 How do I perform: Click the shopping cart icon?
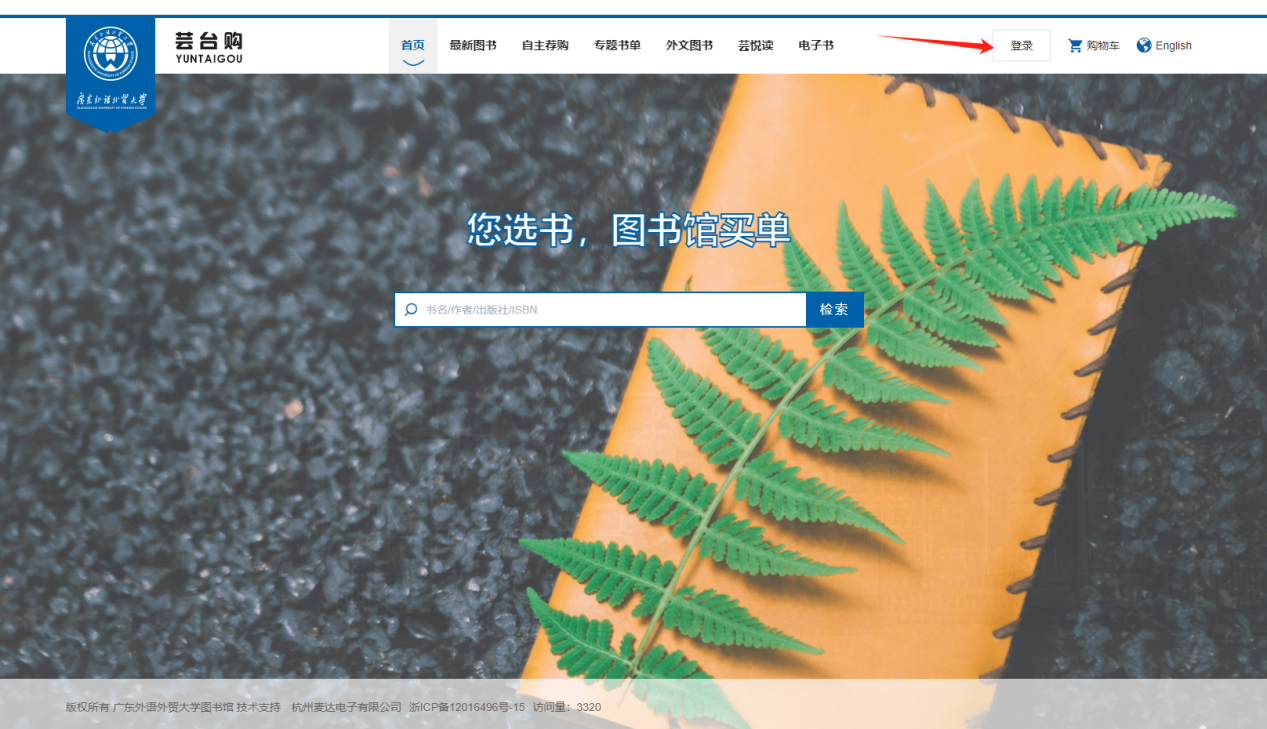[x=1075, y=46]
